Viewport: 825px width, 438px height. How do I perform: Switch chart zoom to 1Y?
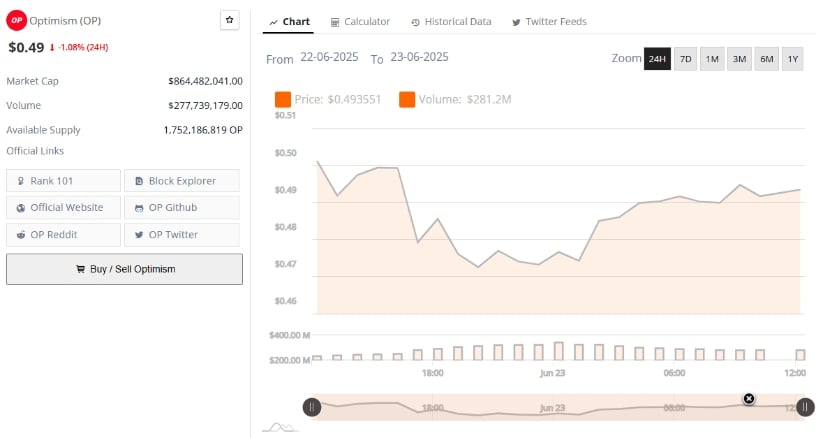(x=793, y=59)
